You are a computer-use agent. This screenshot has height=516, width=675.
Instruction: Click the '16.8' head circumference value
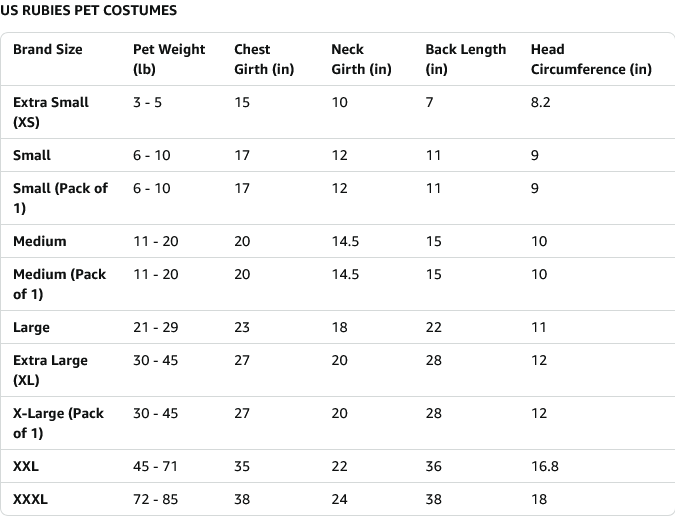544,466
